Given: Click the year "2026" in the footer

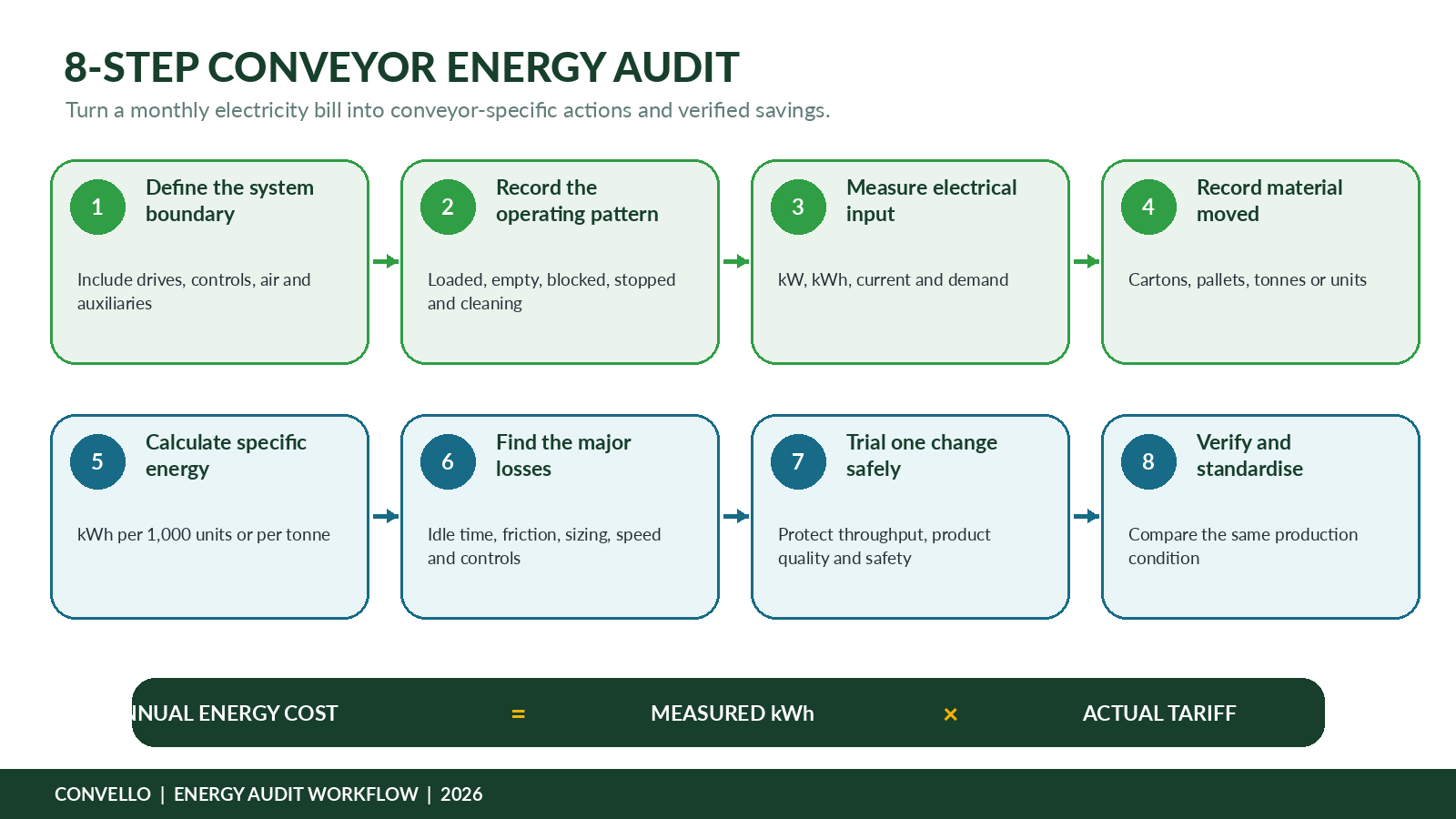Looking at the screenshot, I should tap(461, 794).
